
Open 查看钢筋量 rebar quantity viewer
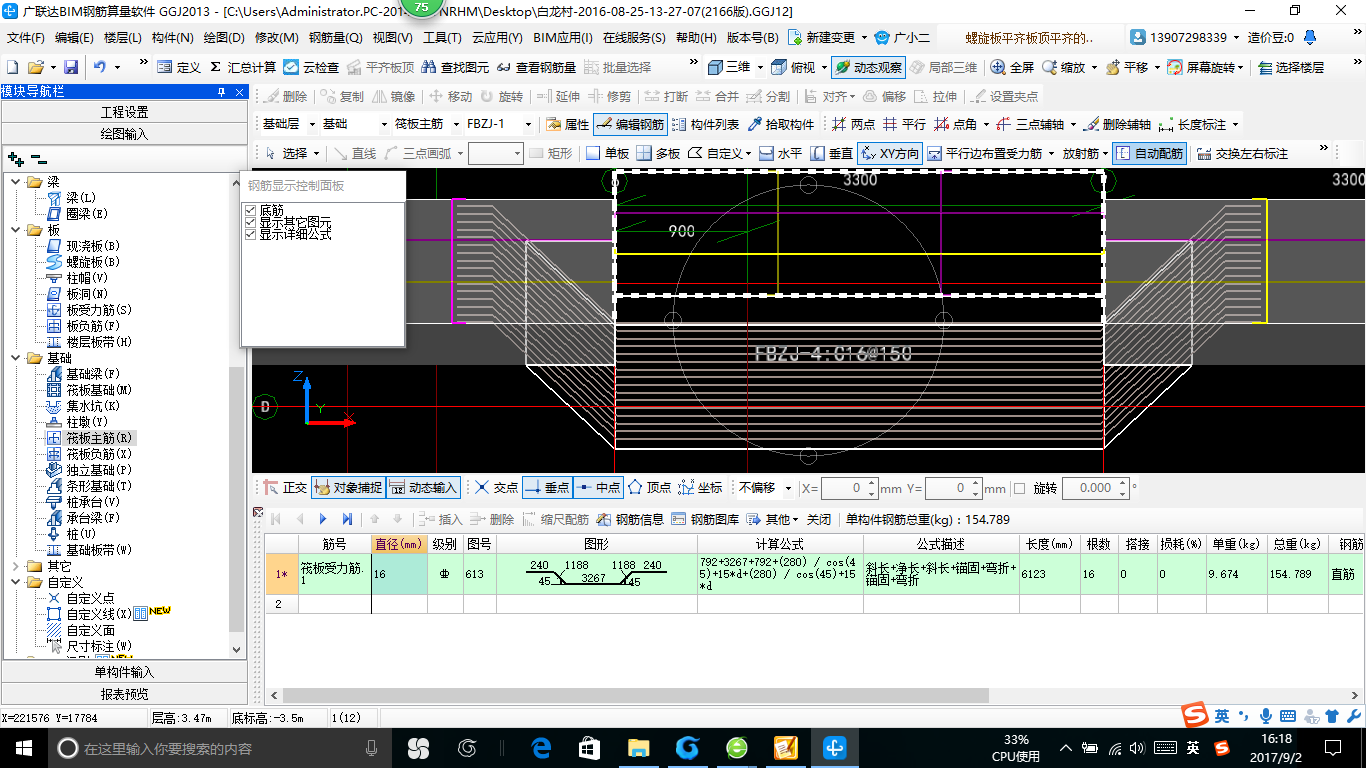[x=536, y=67]
